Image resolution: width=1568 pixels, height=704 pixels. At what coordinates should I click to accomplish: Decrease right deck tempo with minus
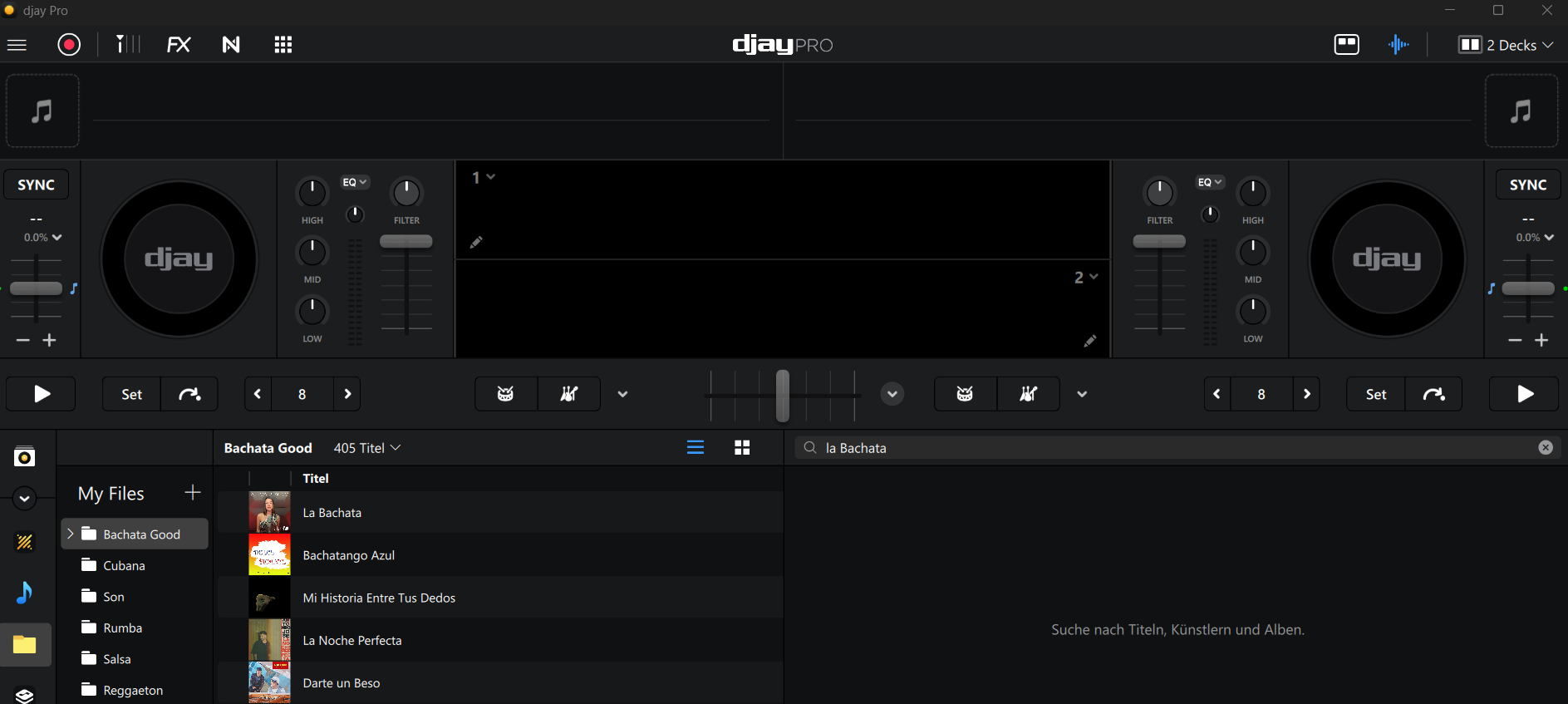tap(1515, 340)
